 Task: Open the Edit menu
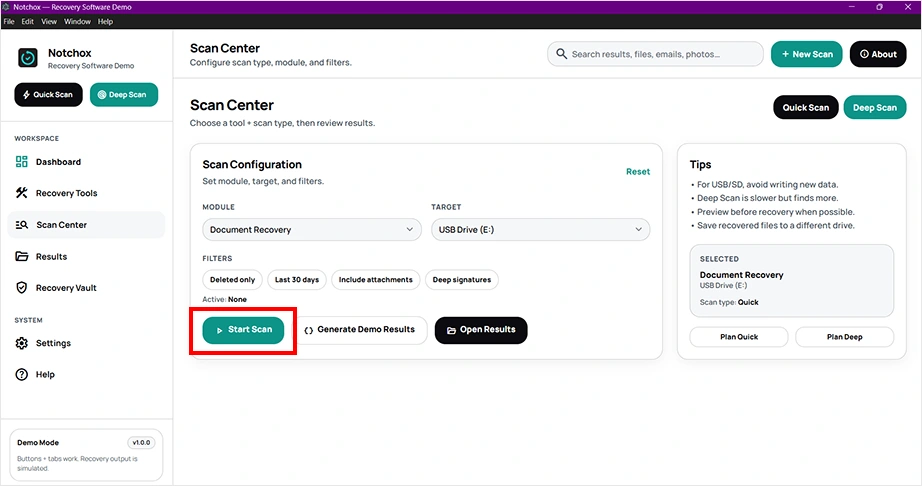[28, 22]
